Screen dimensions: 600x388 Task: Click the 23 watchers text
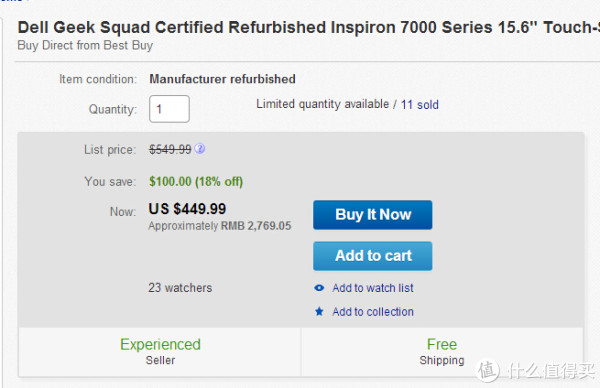180,288
